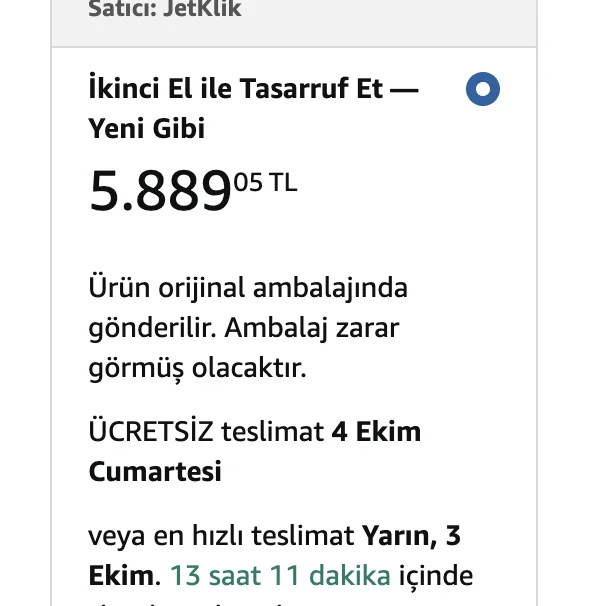The image size is (616, 606).
Task: Select the İkinci El ile Tasarruf Et radio button
Action: [483, 90]
